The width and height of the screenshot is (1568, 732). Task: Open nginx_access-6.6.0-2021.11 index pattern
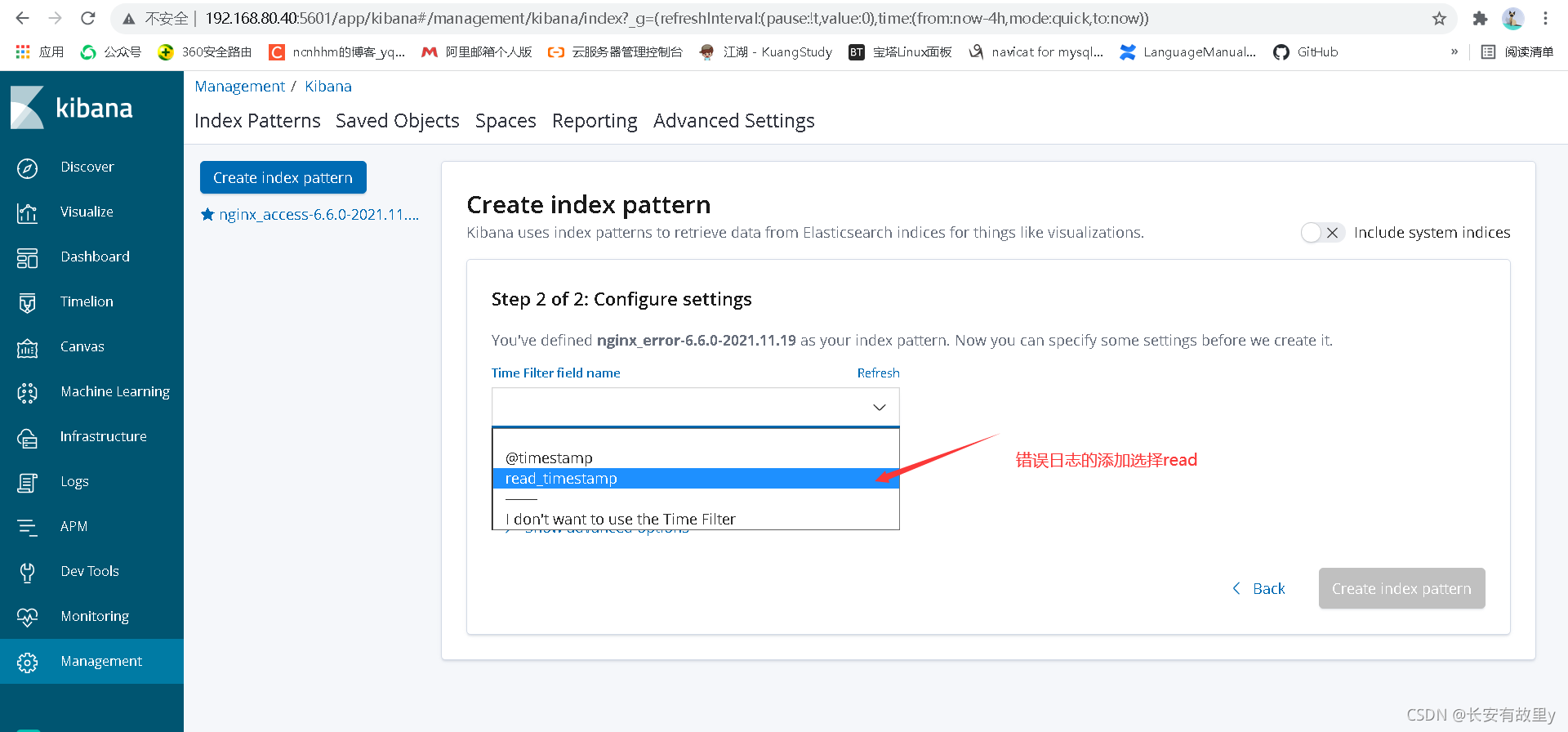[318, 215]
